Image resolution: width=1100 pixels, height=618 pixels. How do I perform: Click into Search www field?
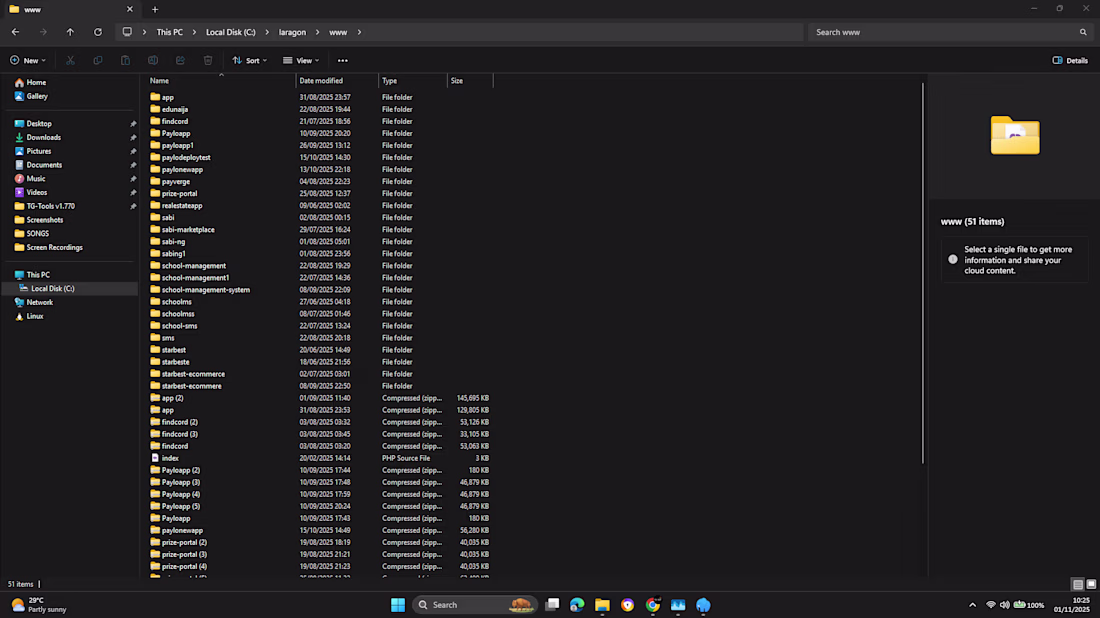944,32
